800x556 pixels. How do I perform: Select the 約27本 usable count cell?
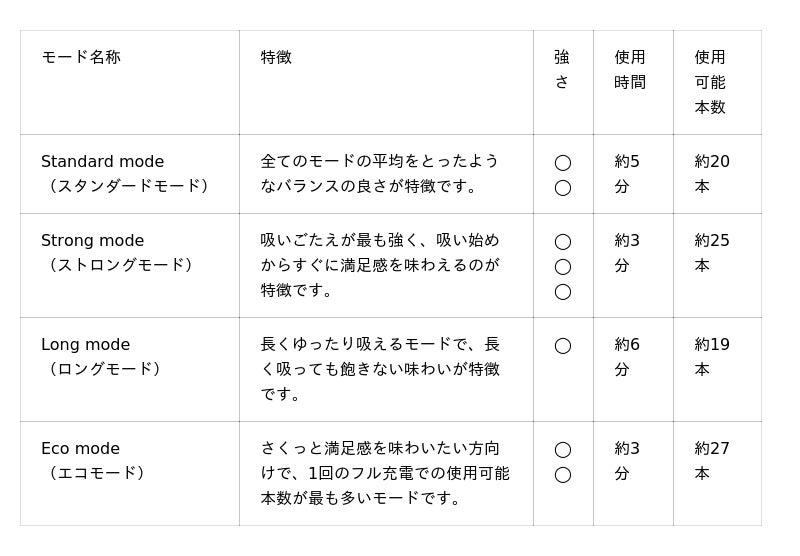coord(712,461)
